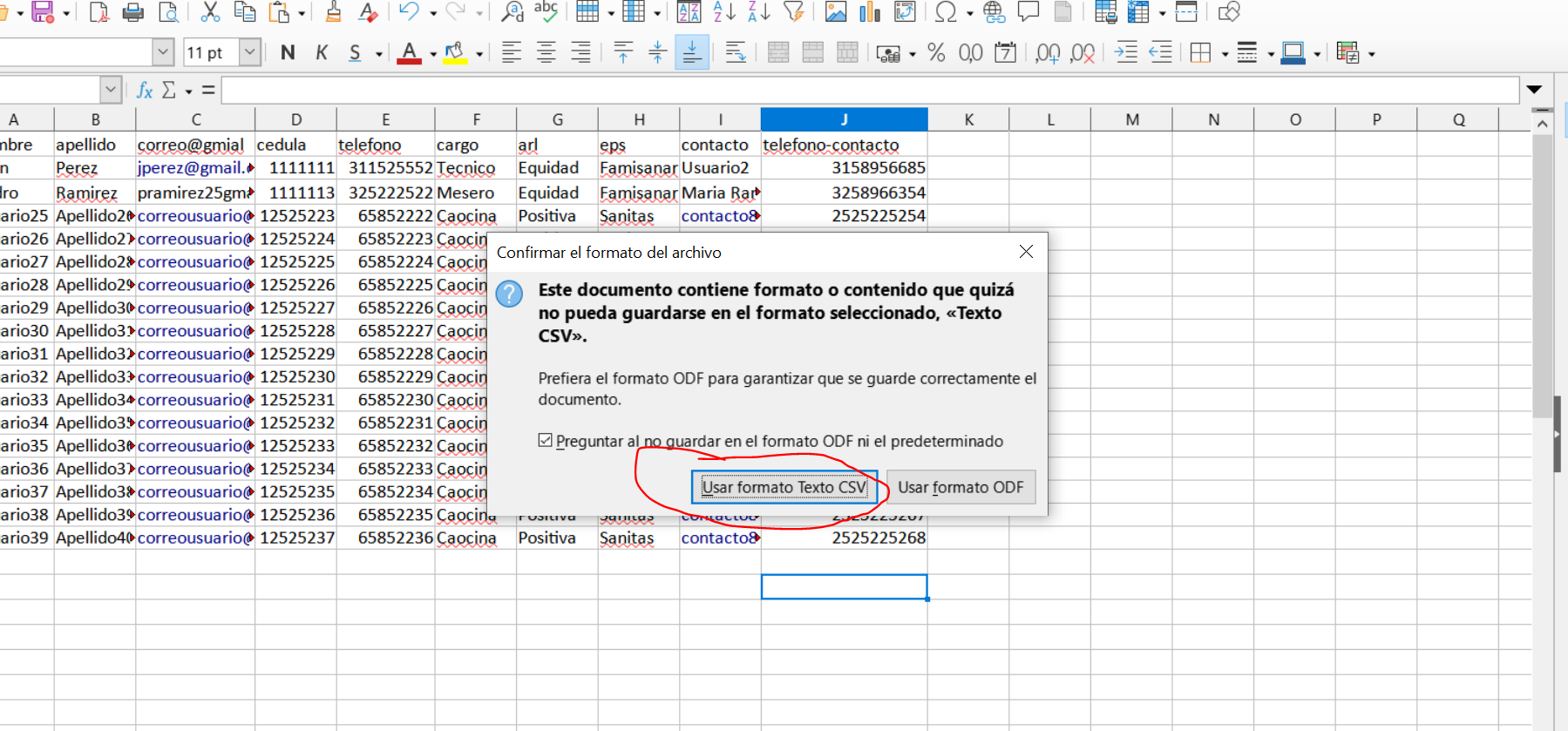Open font color dropdown arrow

coord(433,54)
